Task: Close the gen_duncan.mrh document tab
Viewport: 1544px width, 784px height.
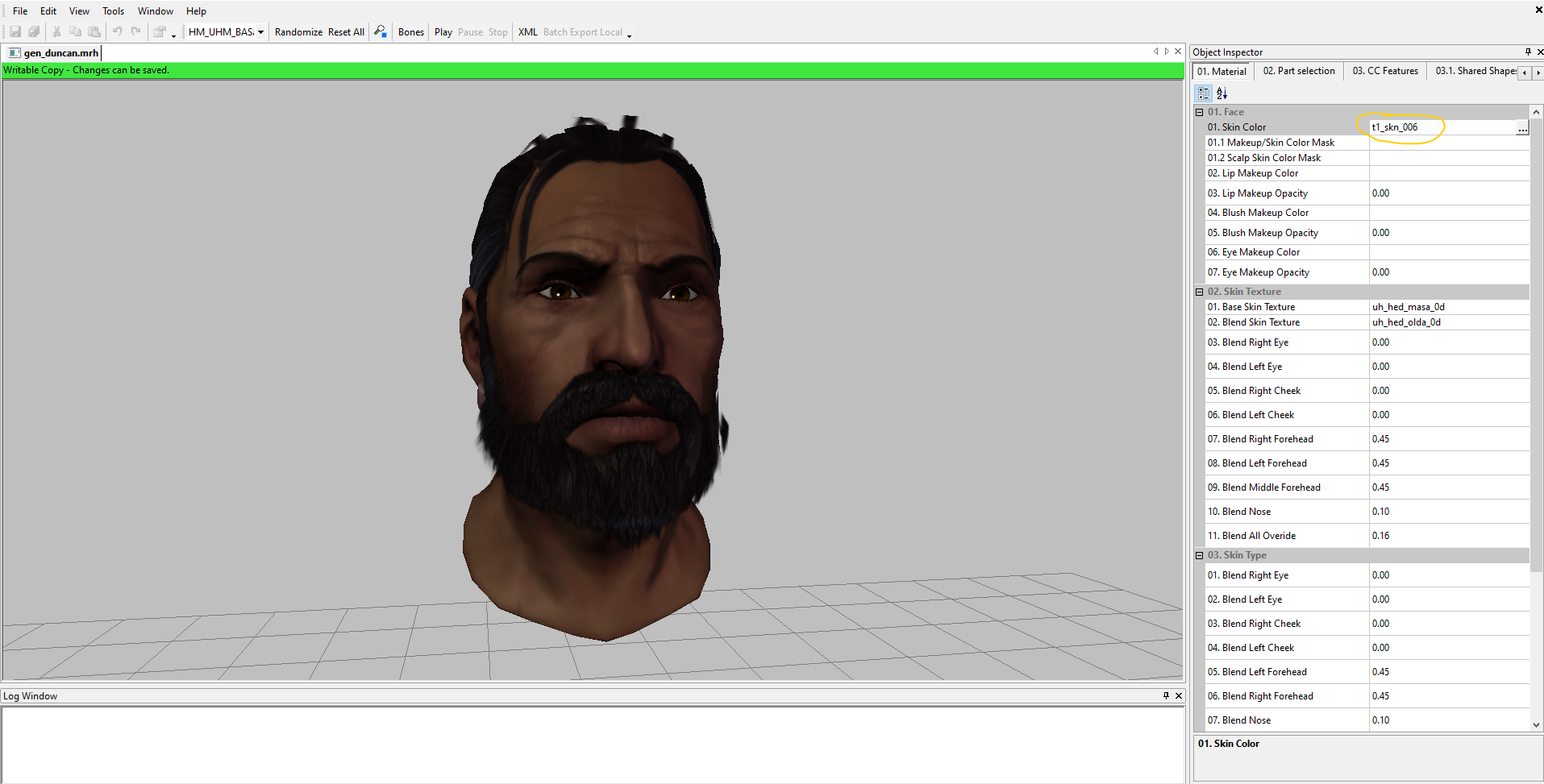Action: [x=1178, y=52]
